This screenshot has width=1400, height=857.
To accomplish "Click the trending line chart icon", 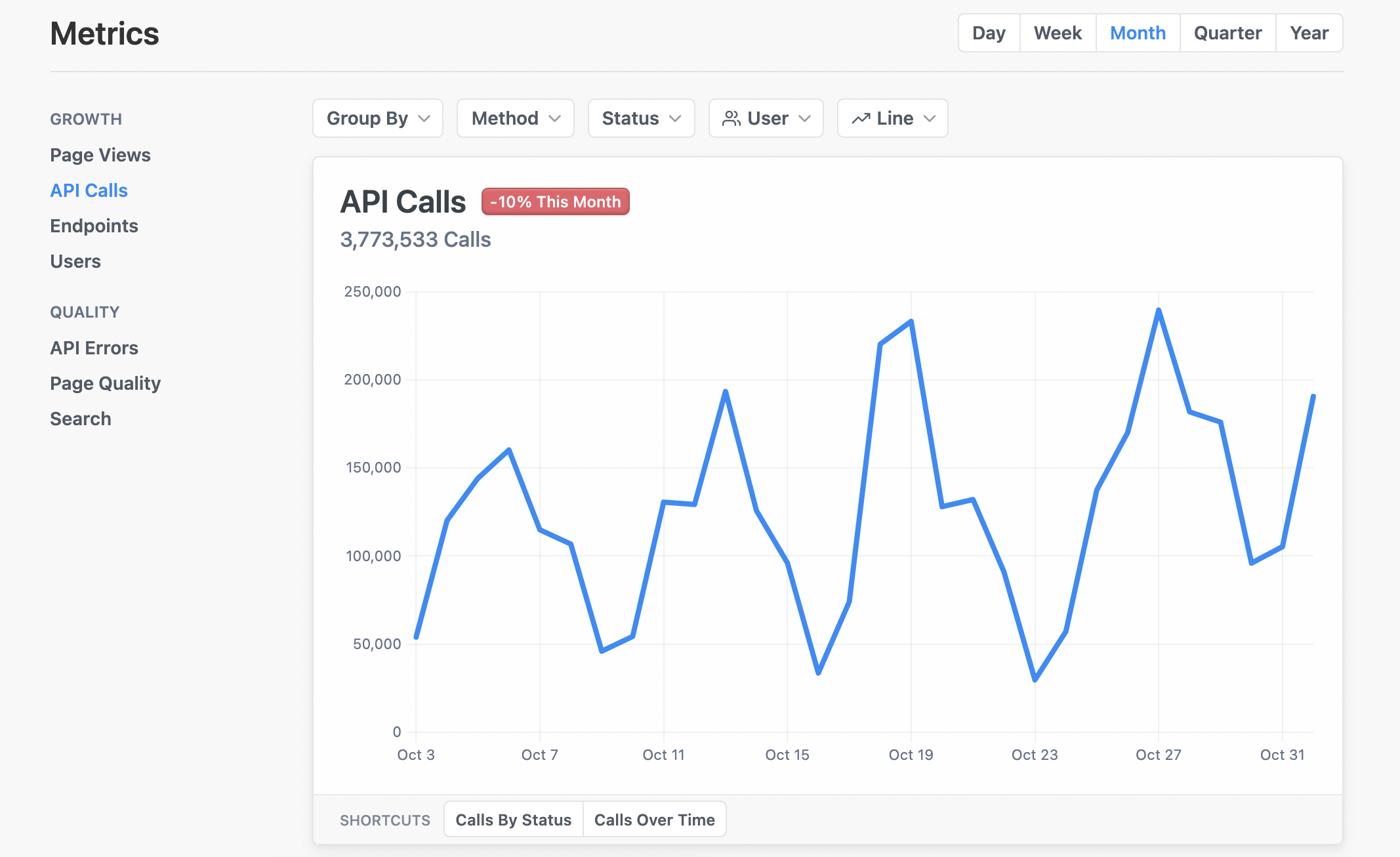I will [861, 118].
